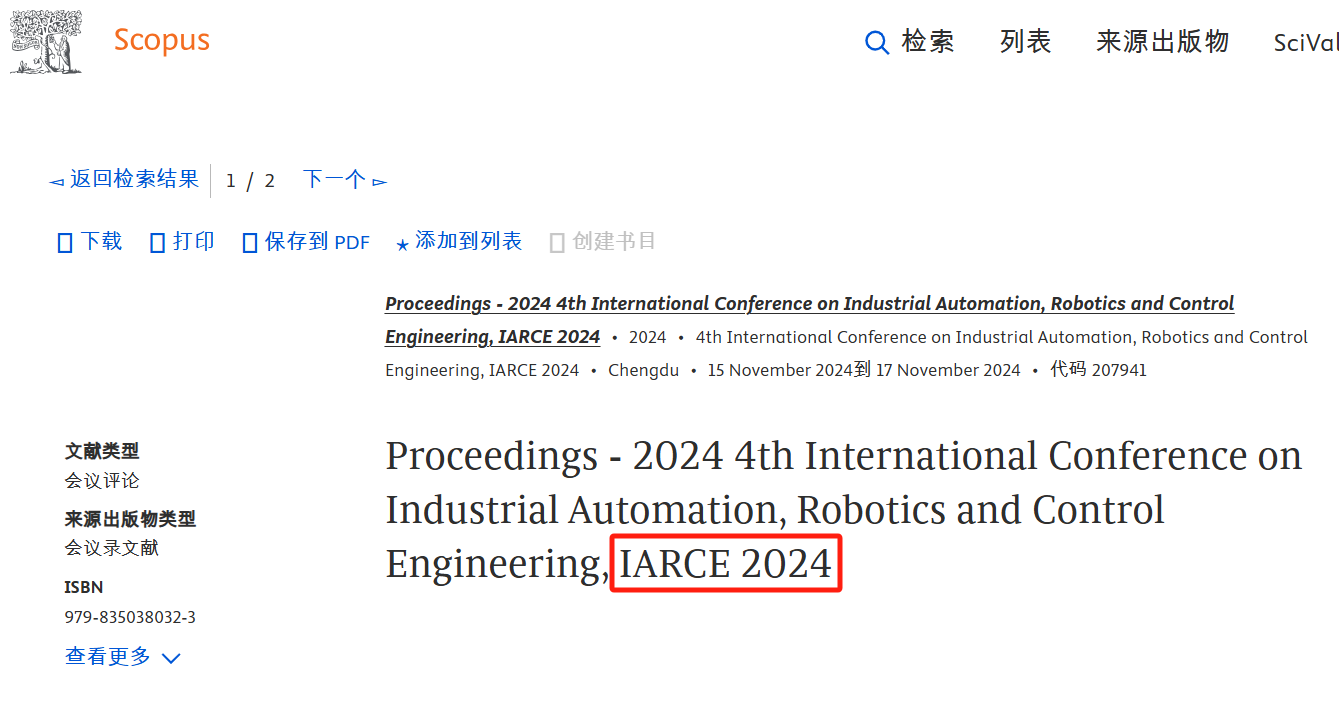
Task: Click the 保存到 PDF icon
Action: (x=250, y=243)
